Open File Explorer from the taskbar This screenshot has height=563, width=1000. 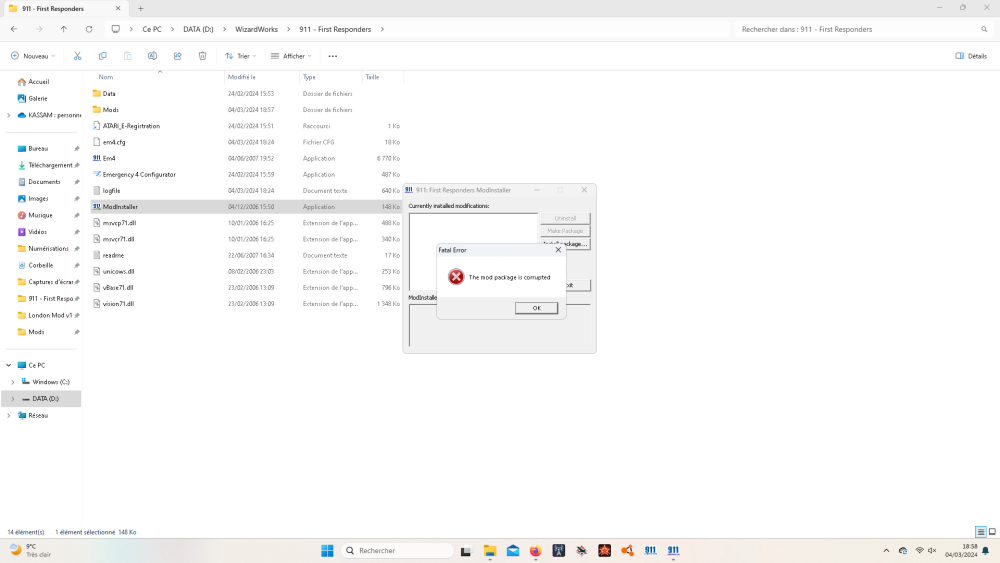pos(490,550)
